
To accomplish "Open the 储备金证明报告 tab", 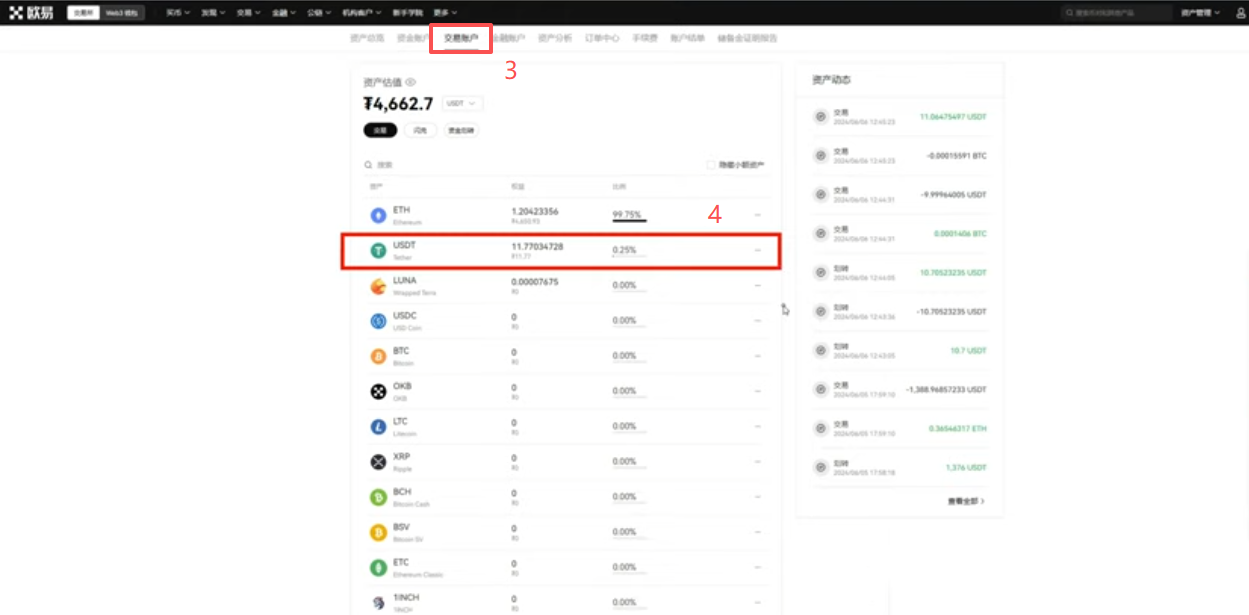I will (747, 38).
